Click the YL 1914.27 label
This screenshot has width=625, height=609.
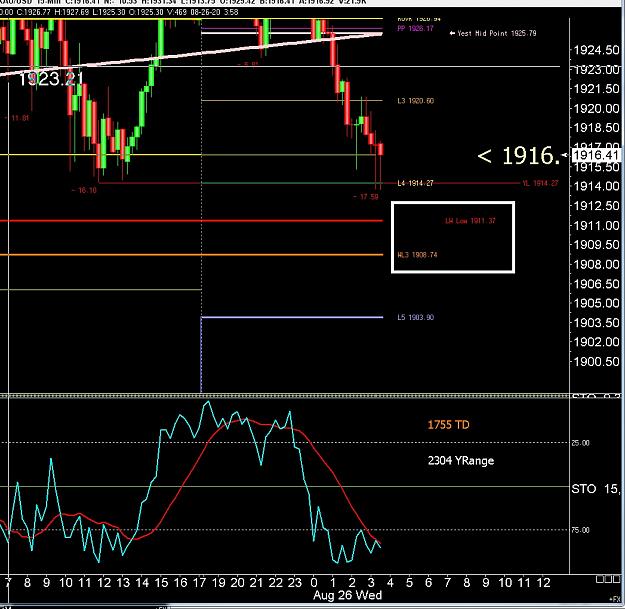(540, 183)
